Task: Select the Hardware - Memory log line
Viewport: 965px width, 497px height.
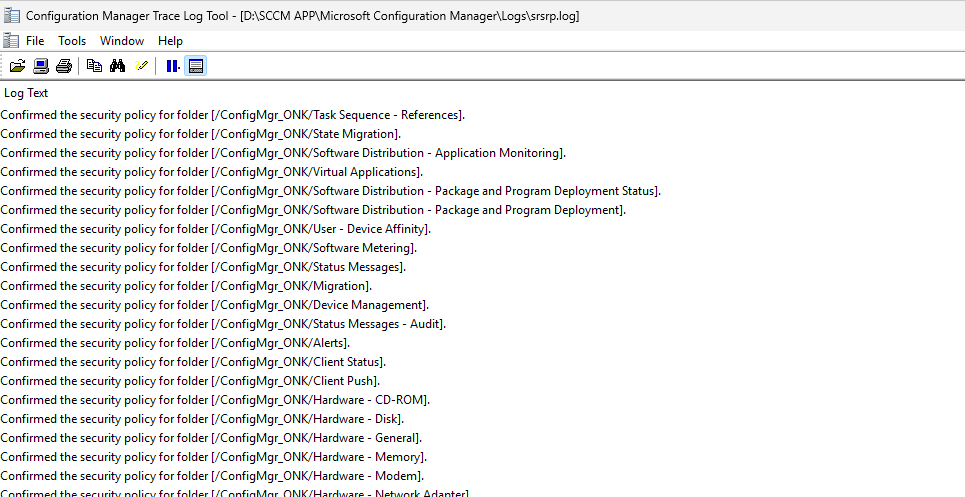Action: 214,458
